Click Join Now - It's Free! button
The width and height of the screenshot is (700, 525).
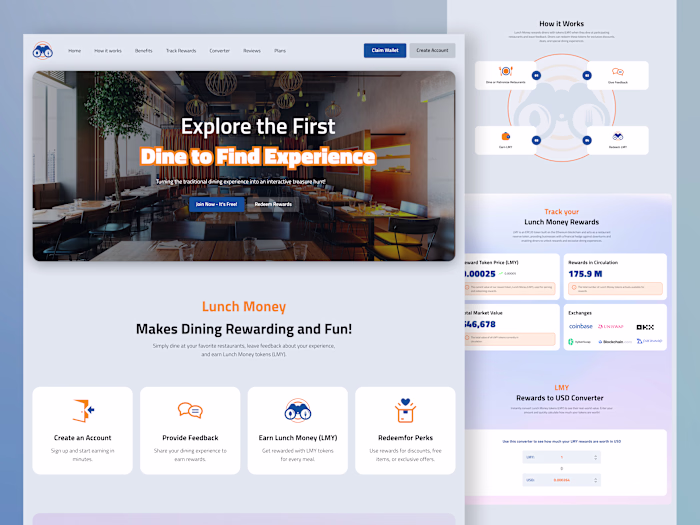click(x=217, y=204)
